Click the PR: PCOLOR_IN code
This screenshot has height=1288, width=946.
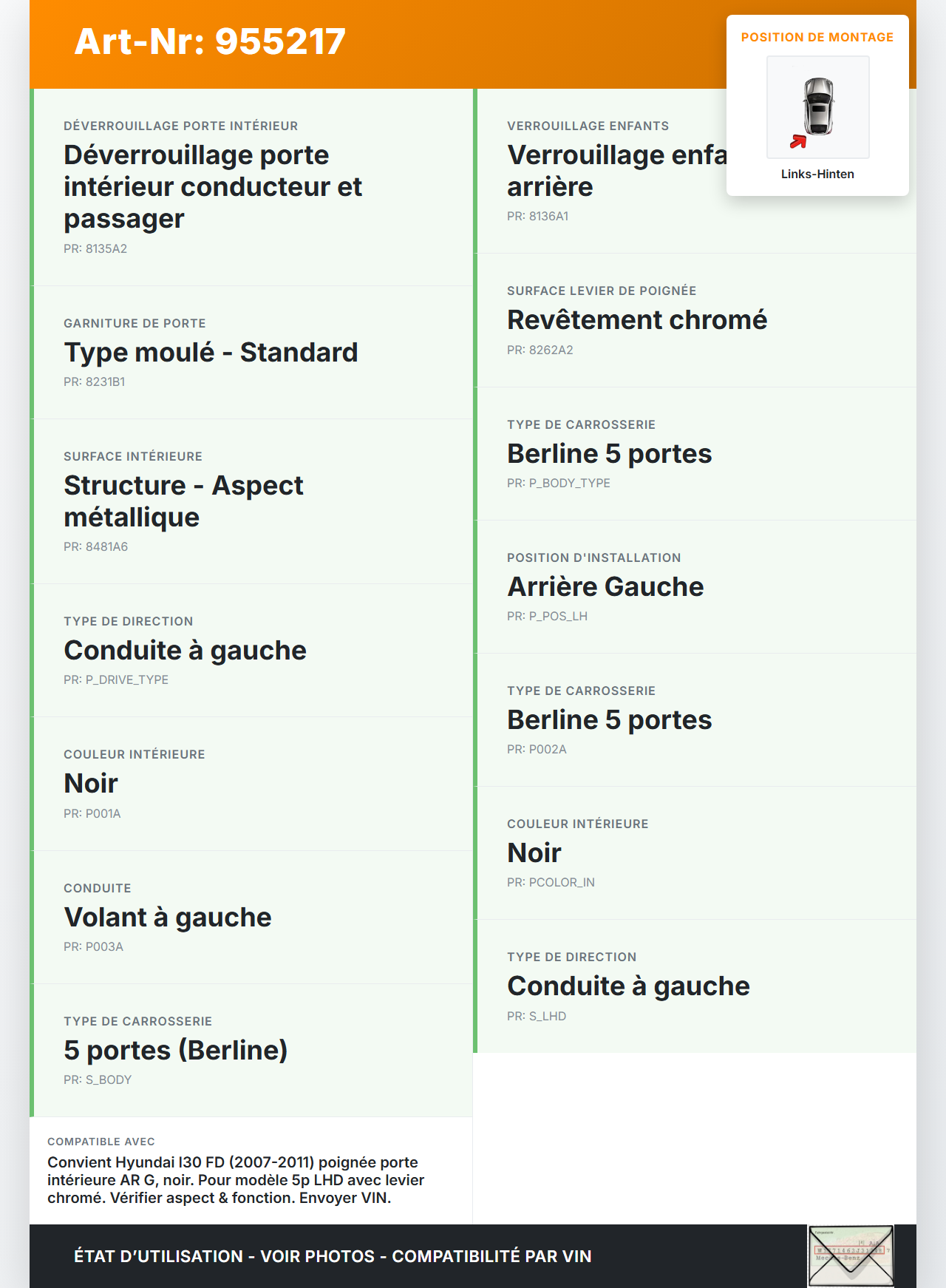pyautogui.click(x=551, y=882)
